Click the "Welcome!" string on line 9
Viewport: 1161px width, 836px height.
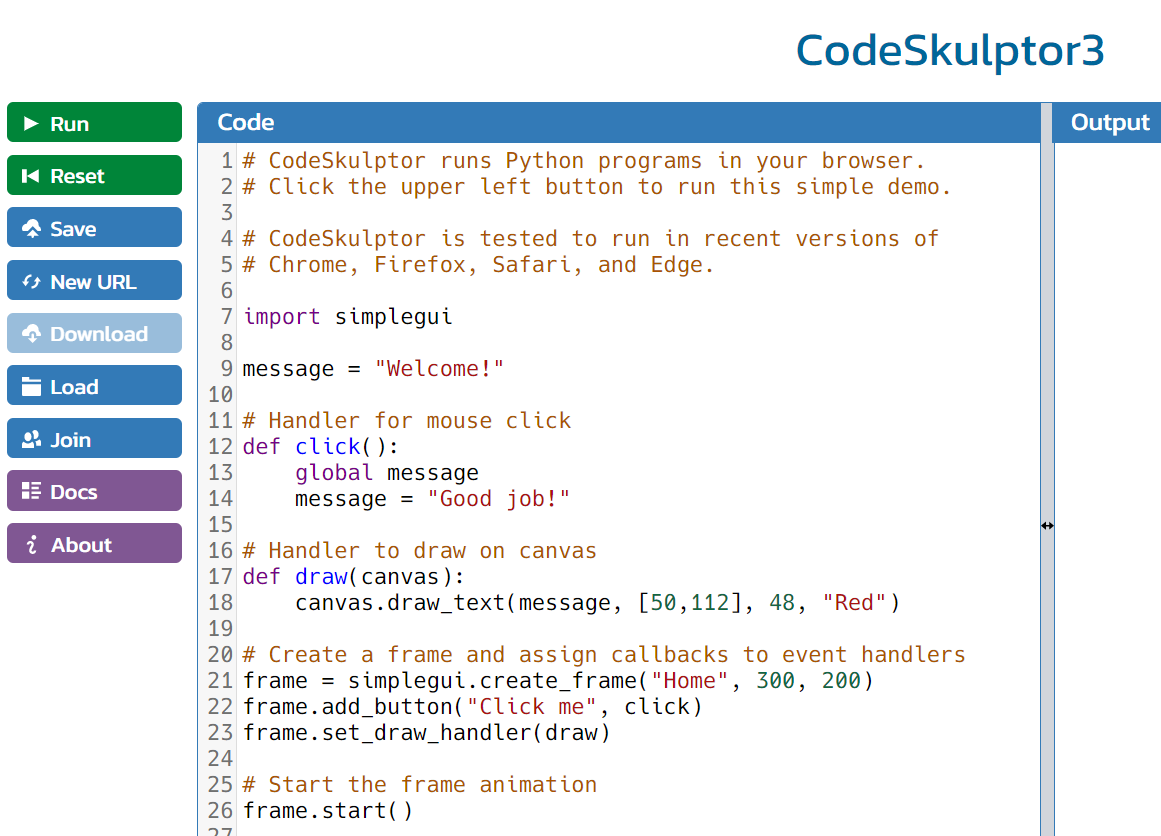coord(439,369)
